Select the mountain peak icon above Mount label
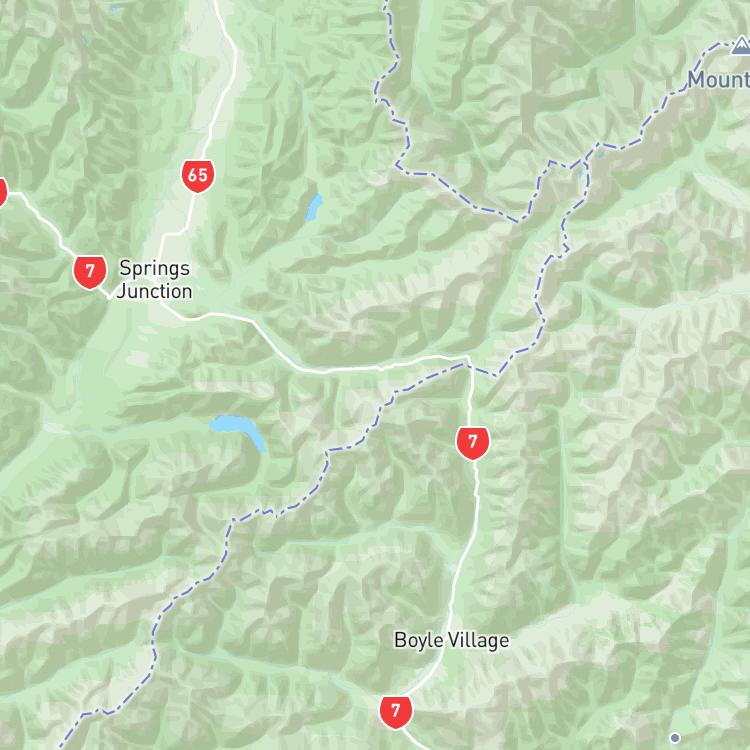 click(x=740, y=45)
